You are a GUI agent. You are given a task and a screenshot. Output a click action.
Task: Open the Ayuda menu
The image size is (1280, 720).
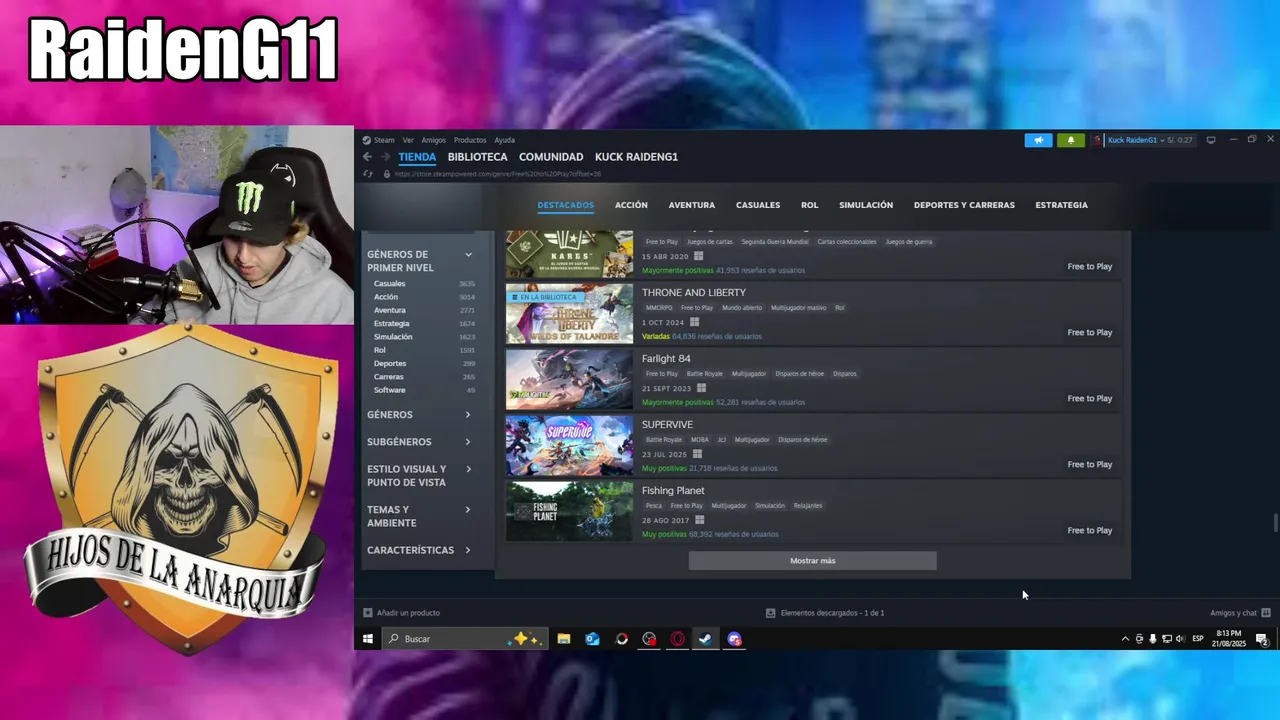[x=505, y=140]
